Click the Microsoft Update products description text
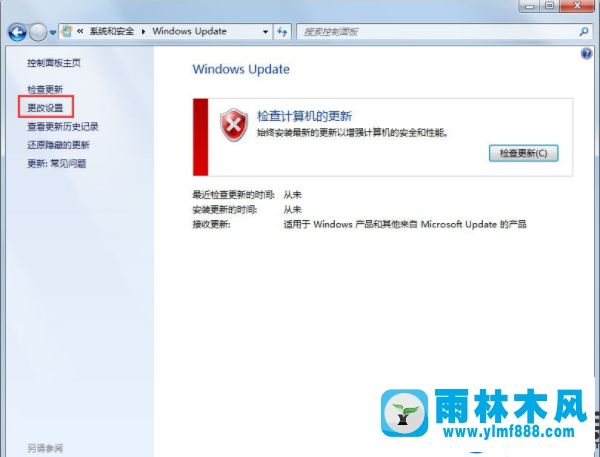This screenshot has width=600, height=457. [405, 224]
